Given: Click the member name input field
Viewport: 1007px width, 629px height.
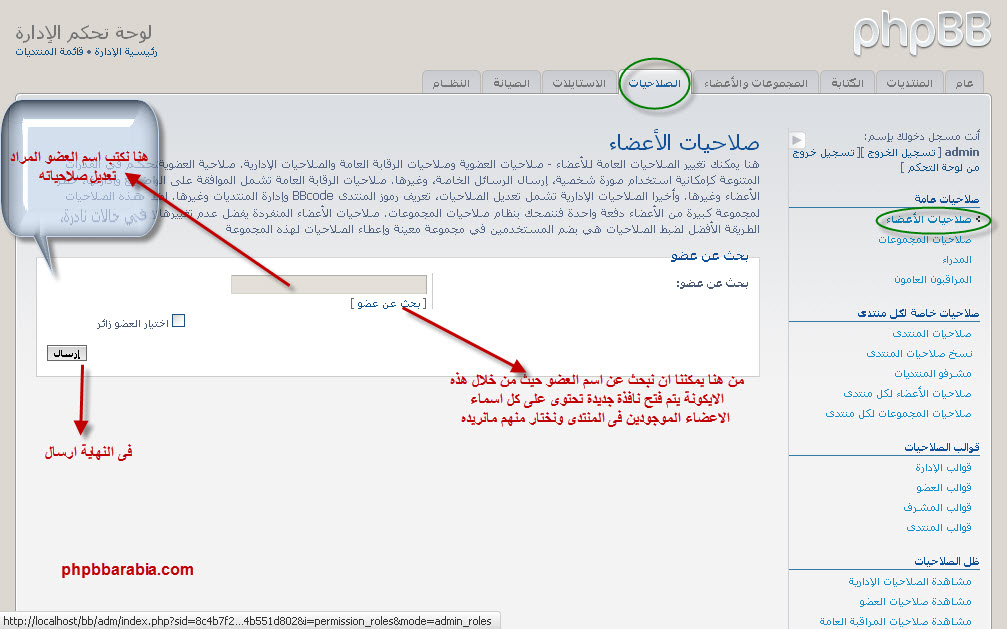Looking at the screenshot, I should (x=329, y=284).
